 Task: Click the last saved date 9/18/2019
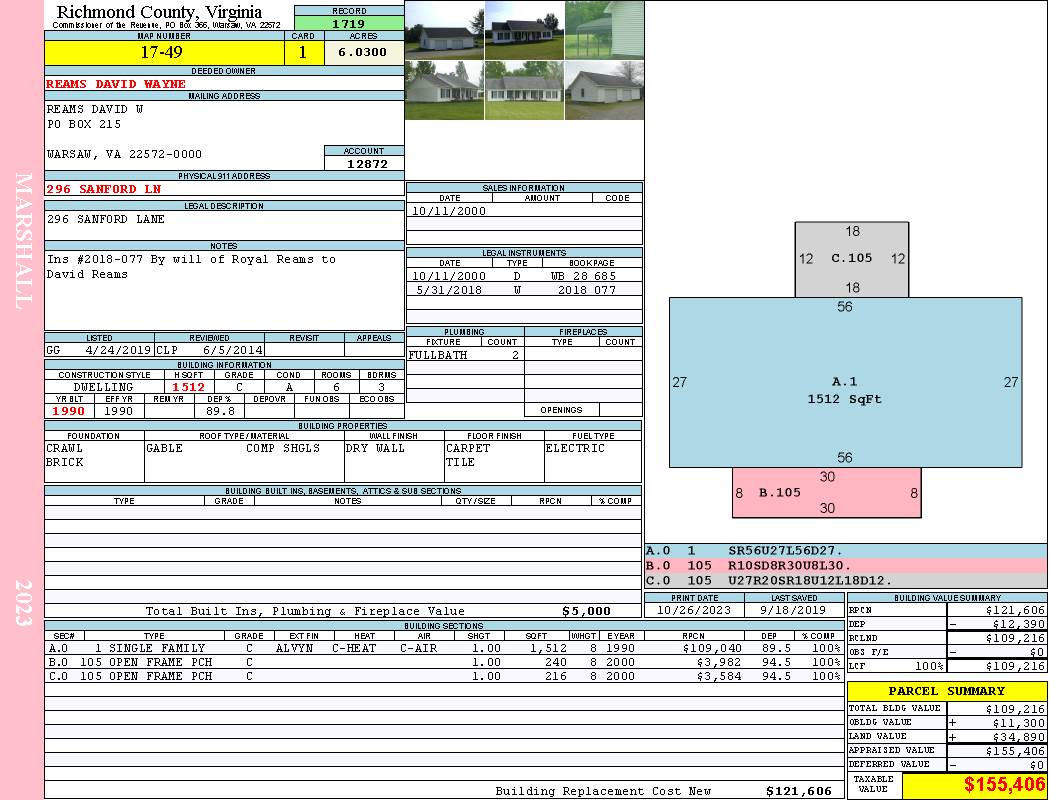(793, 610)
